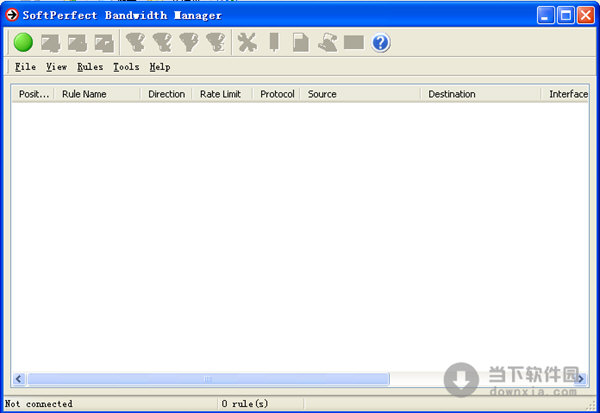
Task: Click the greyed hand-holding-item toolbar icon
Action: point(328,42)
